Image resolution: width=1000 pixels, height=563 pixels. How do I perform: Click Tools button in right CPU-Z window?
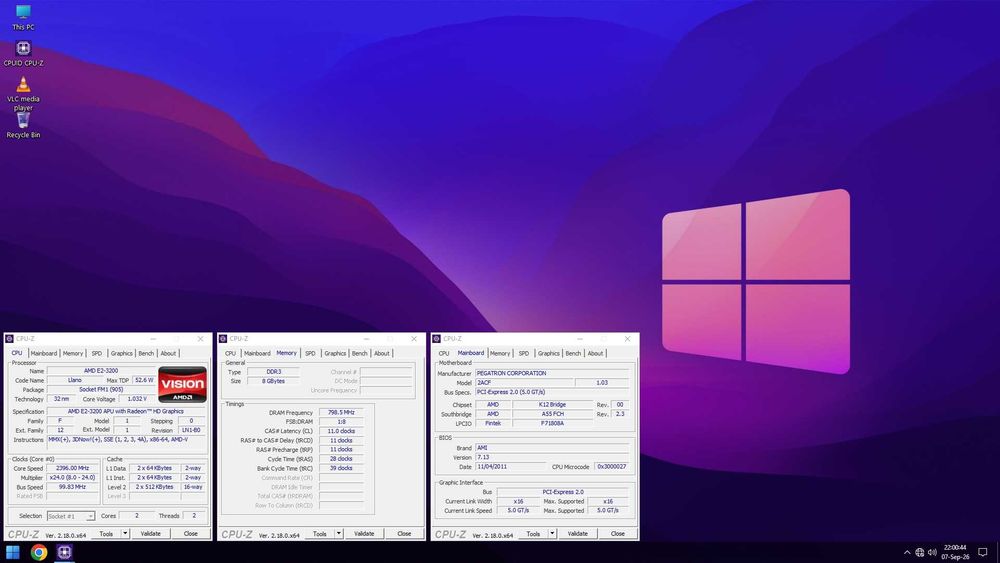tap(534, 534)
